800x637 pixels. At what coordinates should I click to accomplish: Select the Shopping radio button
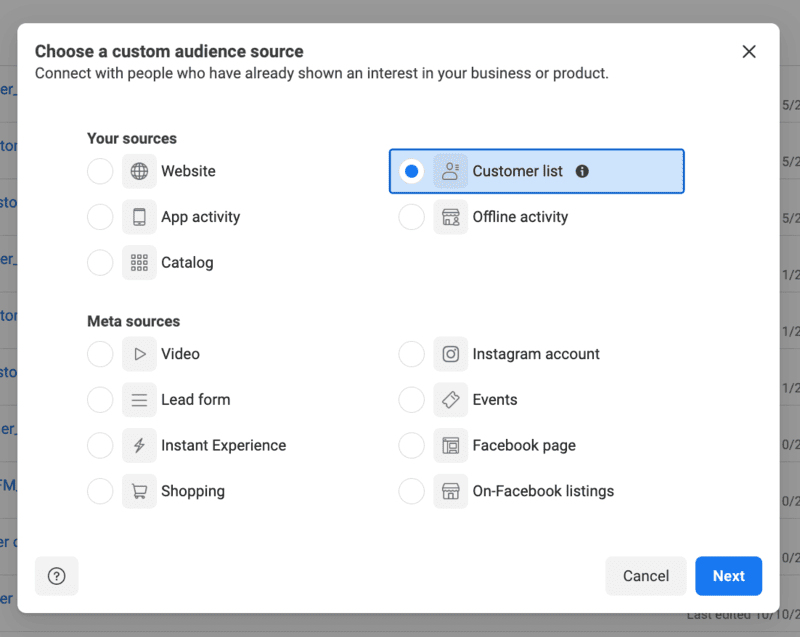[x=100, y=491]
